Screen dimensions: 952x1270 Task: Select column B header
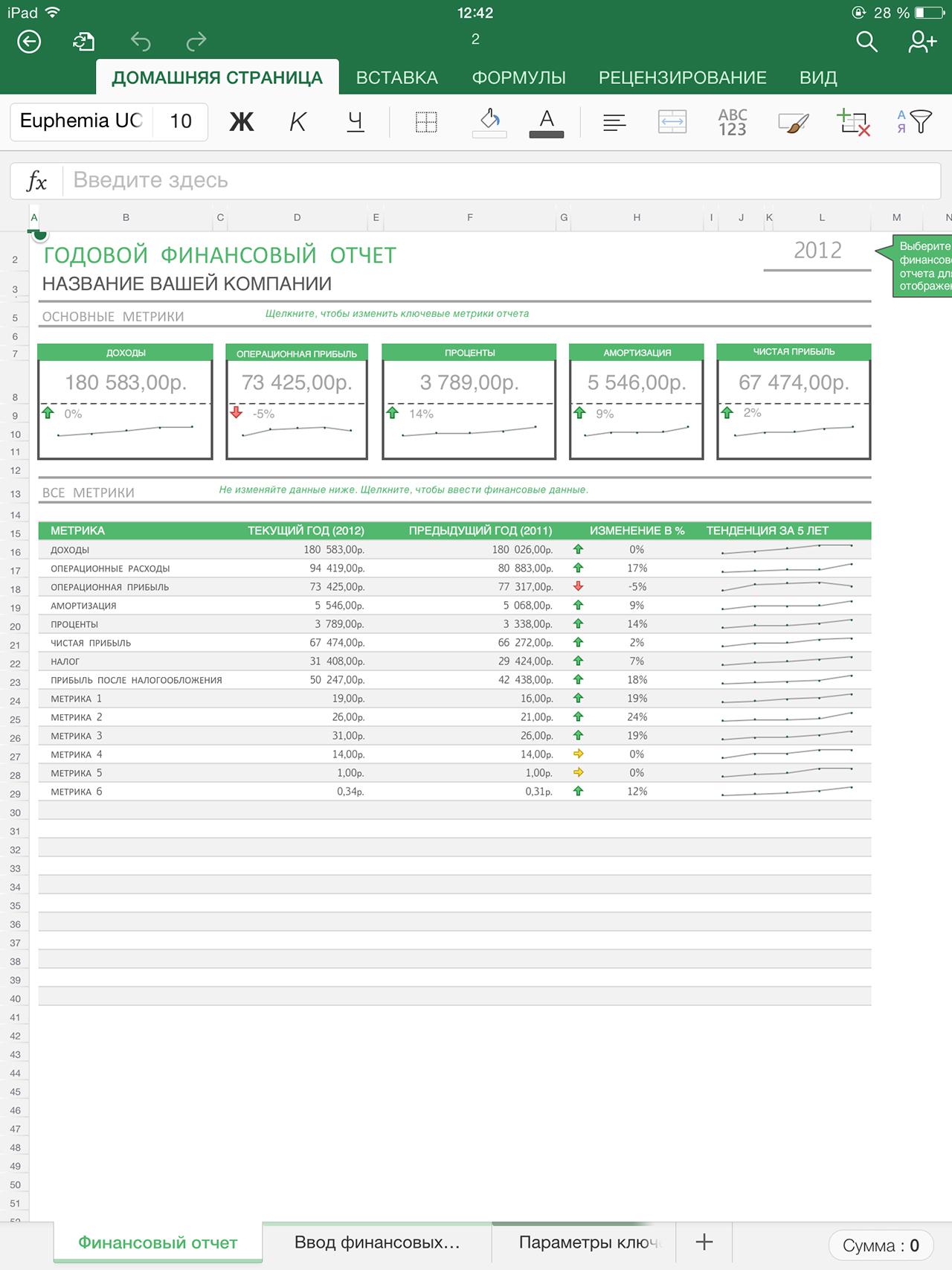point(126,218)
